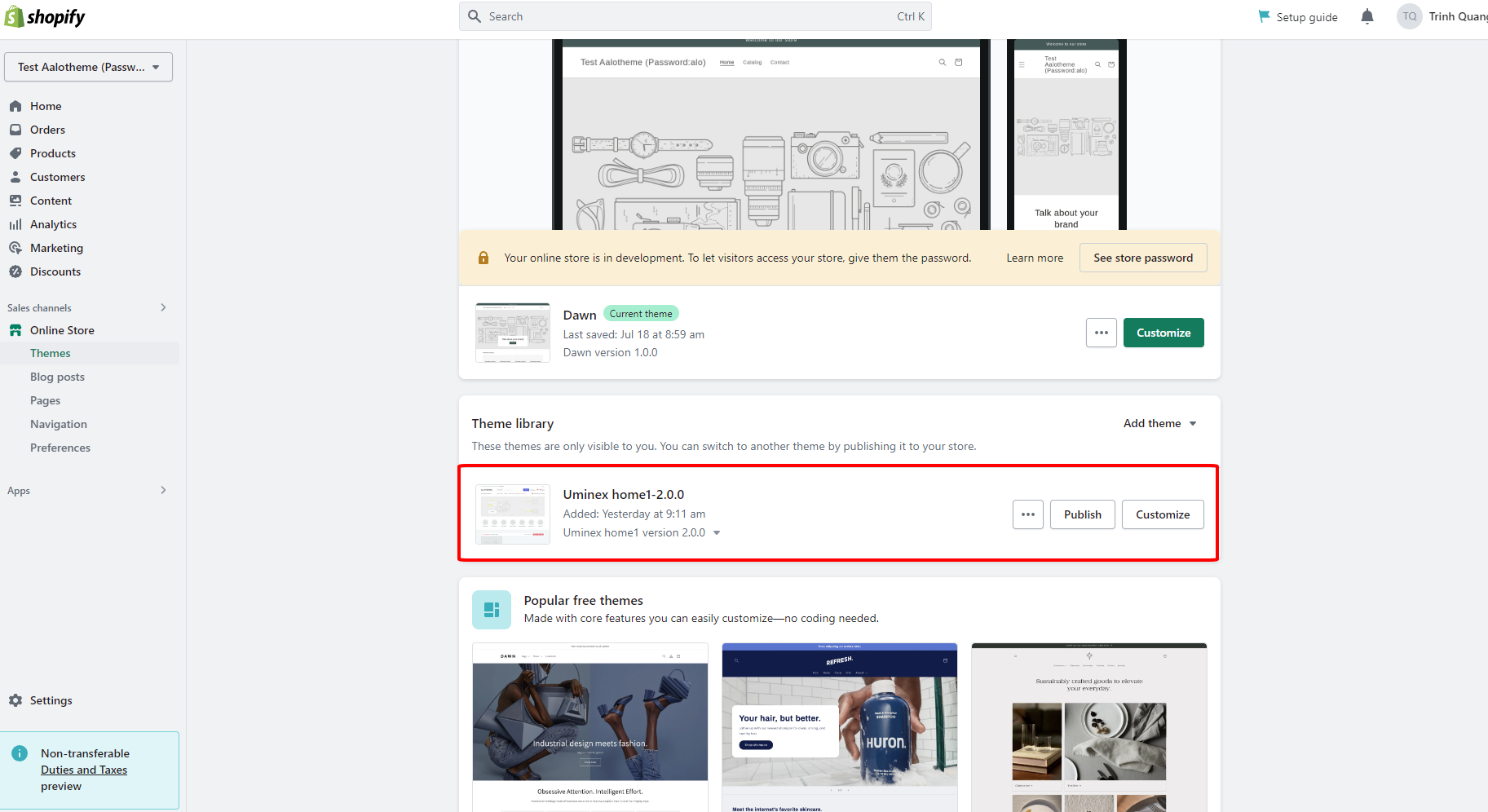Click the Customers person icon
Image resolution: width=1488 pixels, height=812 pixels.
[15, 177]
